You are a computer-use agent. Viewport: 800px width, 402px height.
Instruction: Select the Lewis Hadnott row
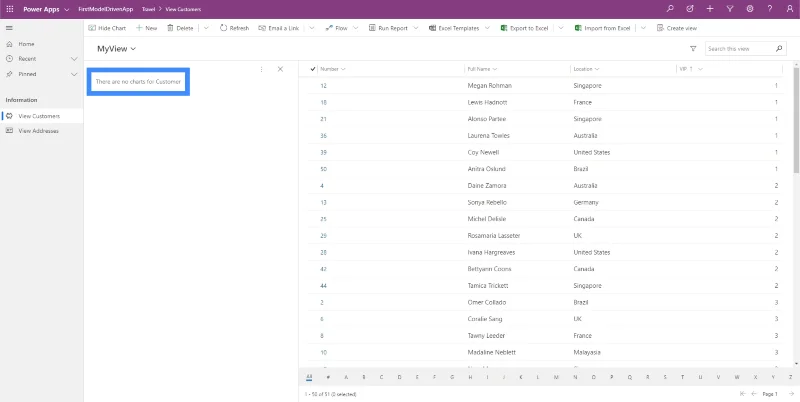[x=545, y=103]
